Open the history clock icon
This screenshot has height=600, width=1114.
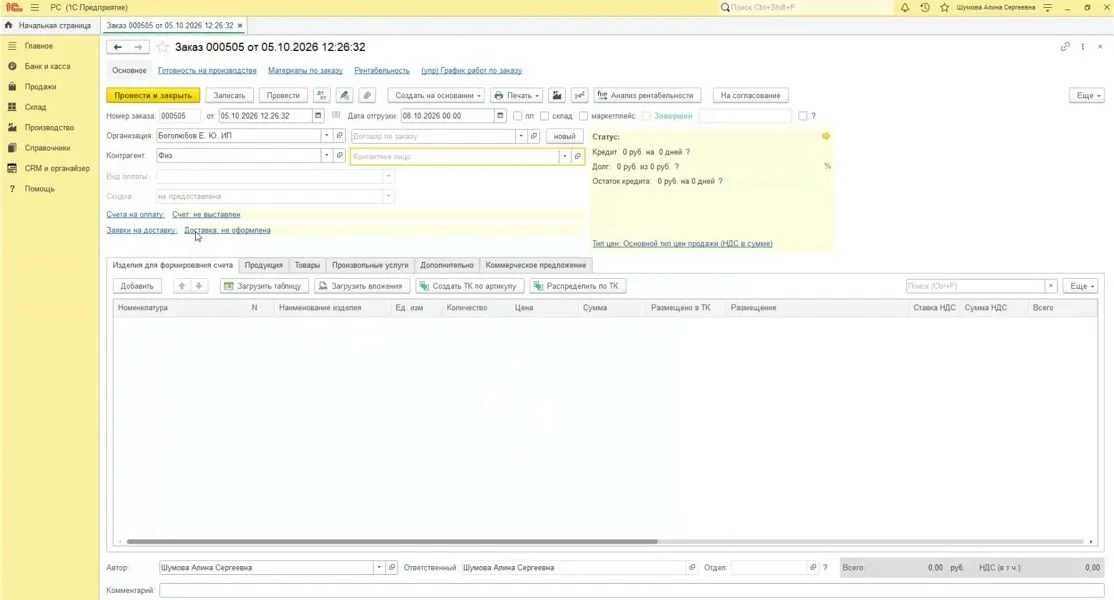click(x=924, y=7)
